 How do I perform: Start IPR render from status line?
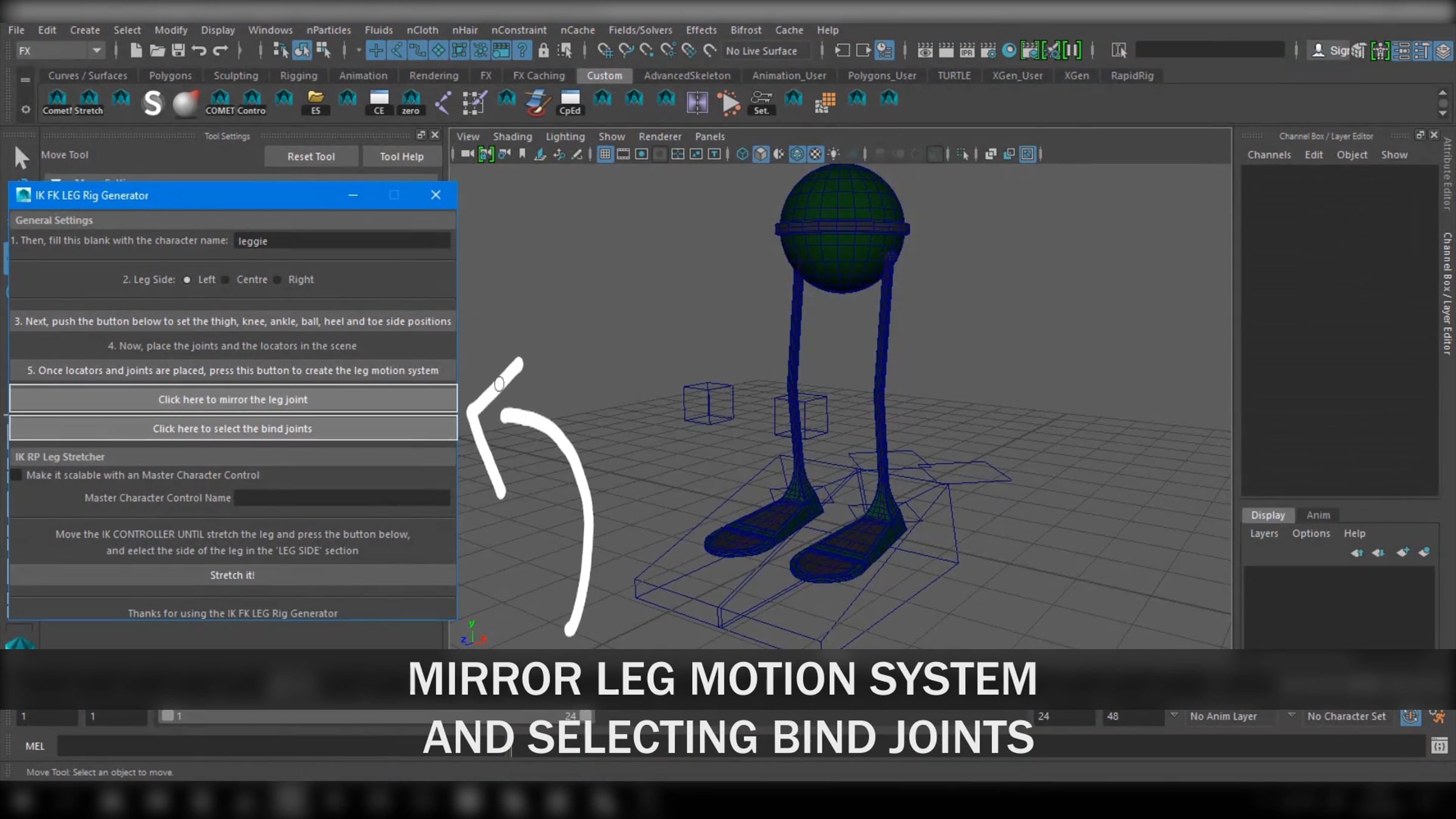tap(967, 50)
